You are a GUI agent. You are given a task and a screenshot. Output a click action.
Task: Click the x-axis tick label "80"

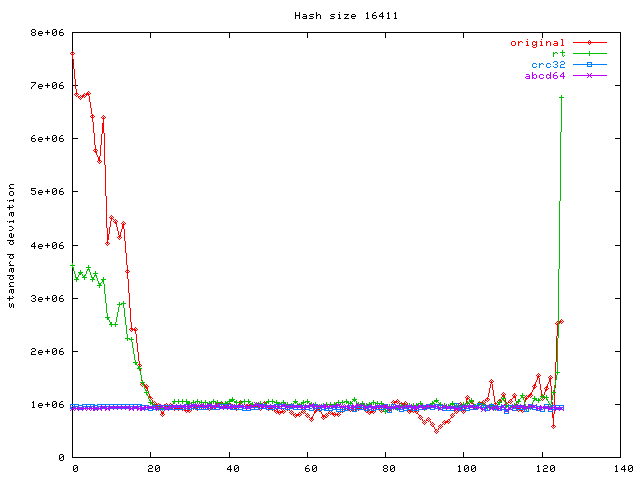tap(389, 469)
